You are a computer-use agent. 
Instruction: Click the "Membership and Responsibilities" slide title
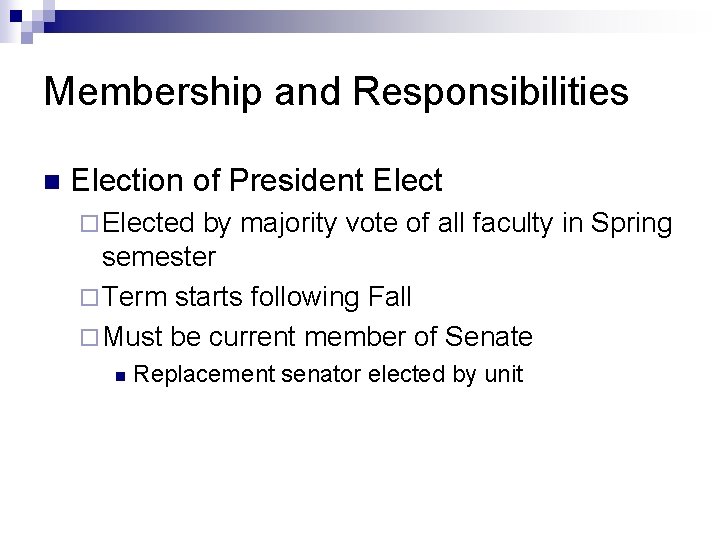coord(336,93)
